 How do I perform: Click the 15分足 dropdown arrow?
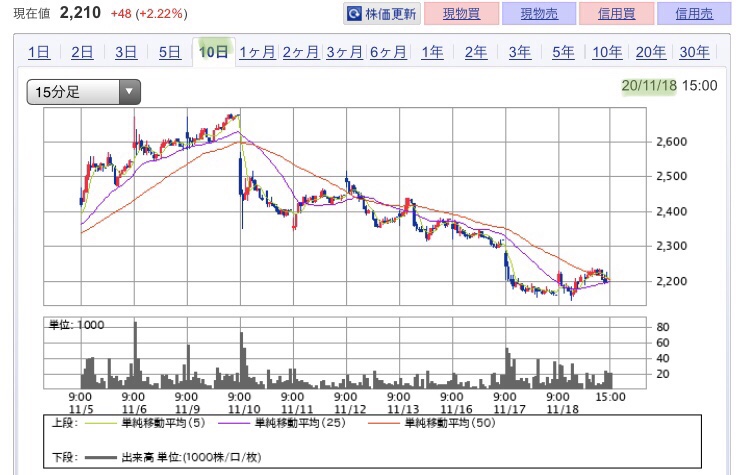[x=130, y=92]
